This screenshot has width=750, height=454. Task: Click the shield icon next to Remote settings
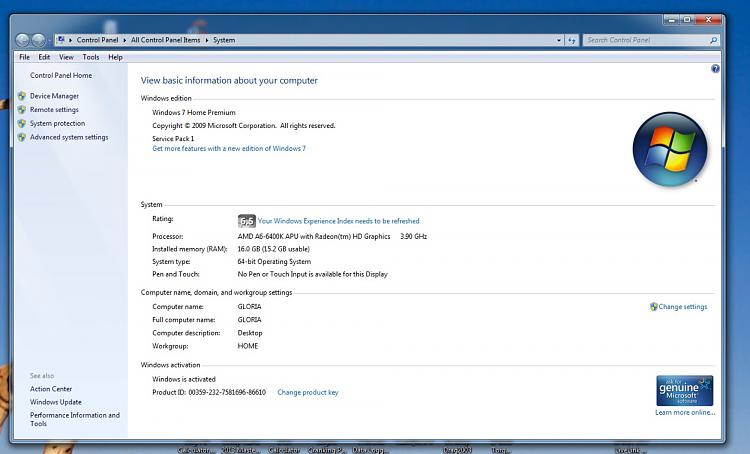coord(22,110)
